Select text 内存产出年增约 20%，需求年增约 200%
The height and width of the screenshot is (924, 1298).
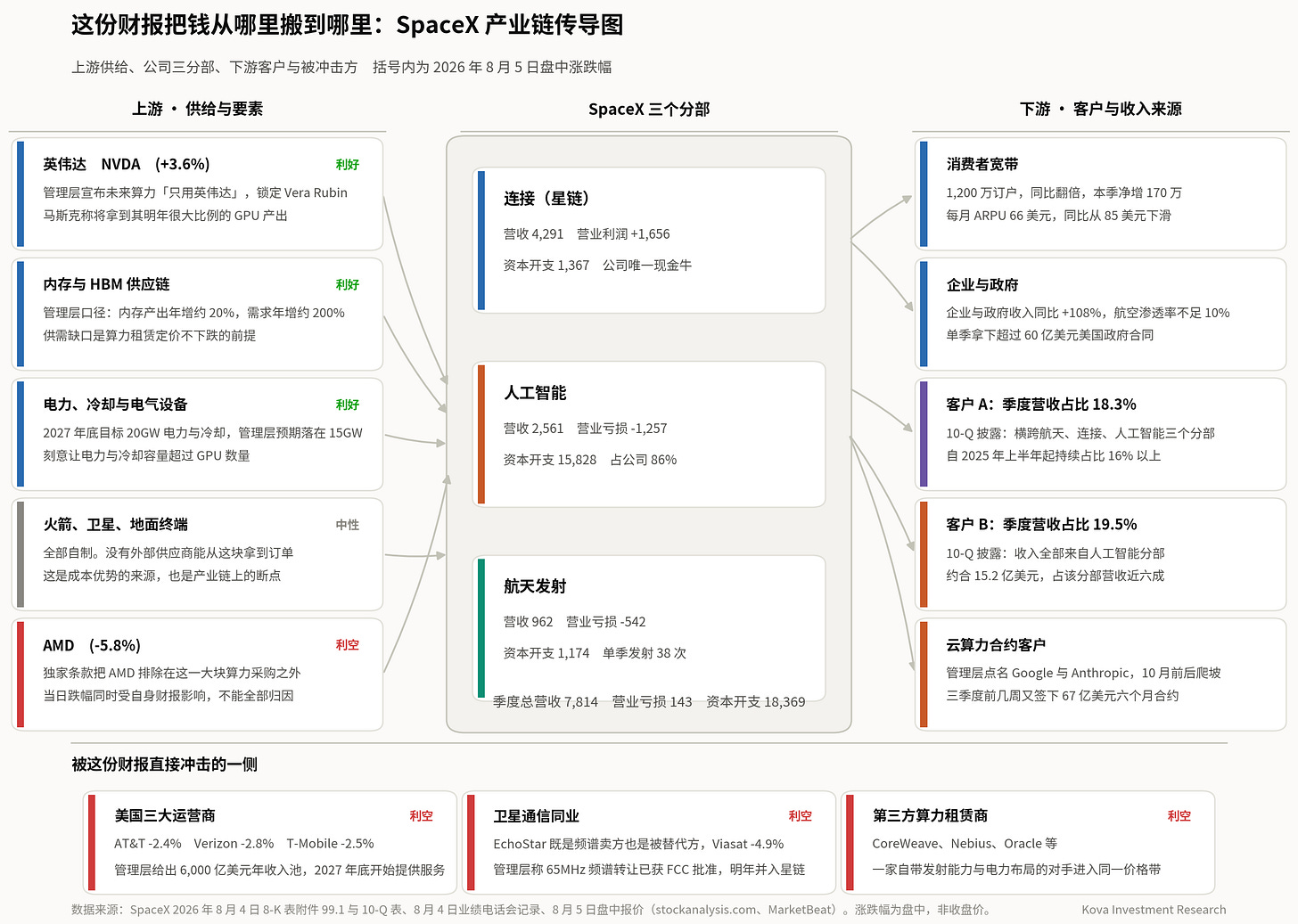pos(232,313)
